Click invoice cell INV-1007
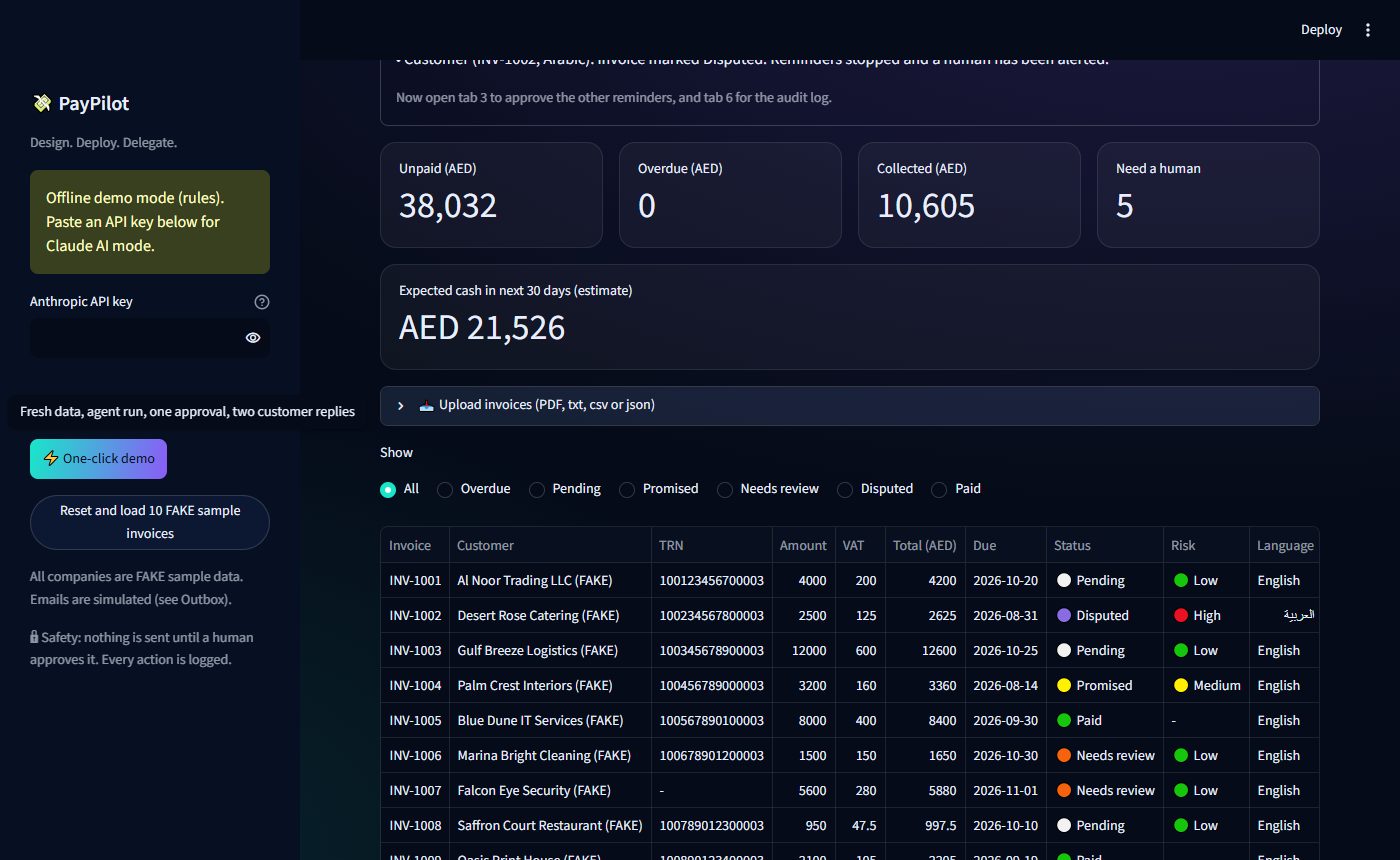 coord(415,790)
